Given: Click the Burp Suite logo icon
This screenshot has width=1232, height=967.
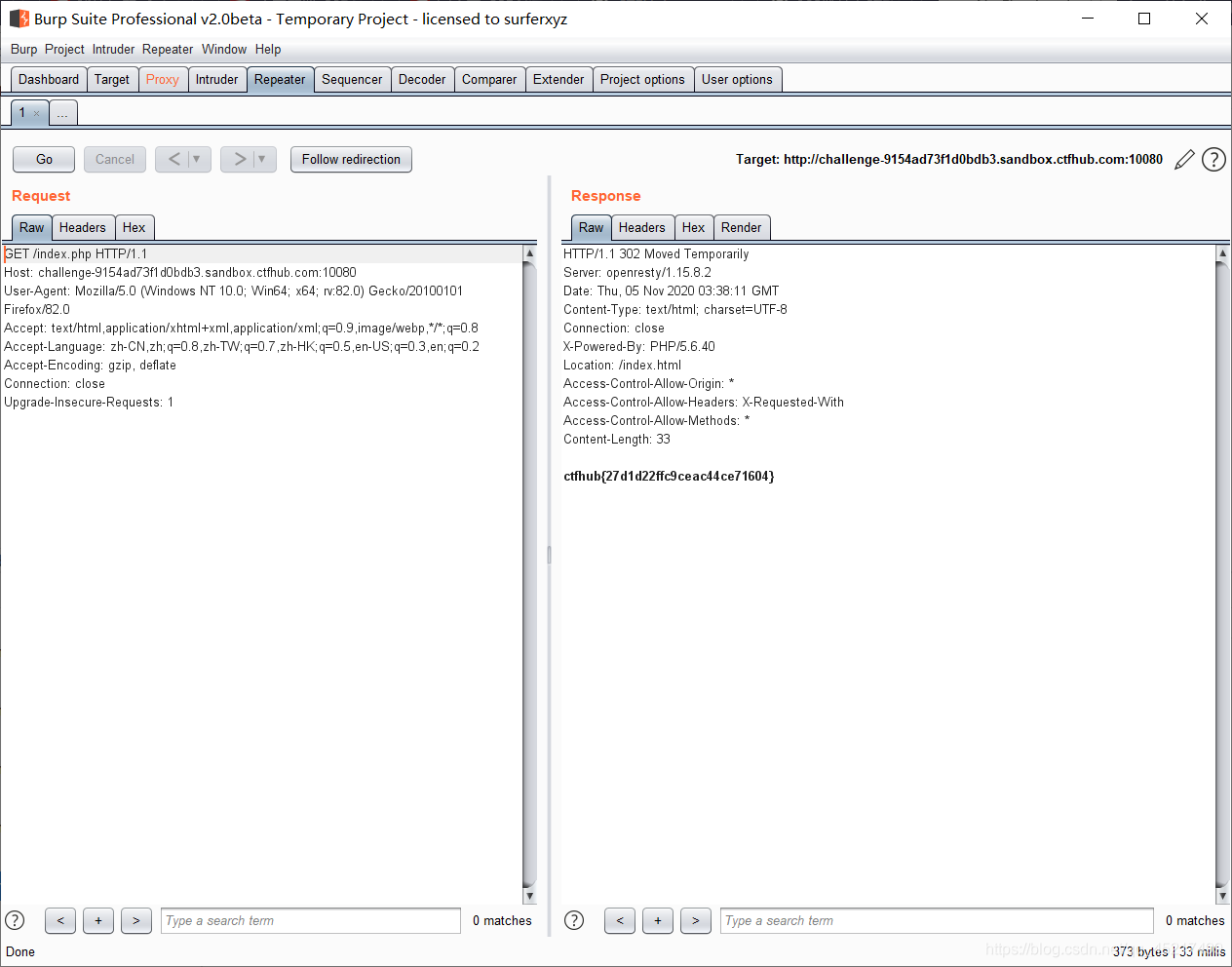Looking at the screenshot, I should point(19,19).
